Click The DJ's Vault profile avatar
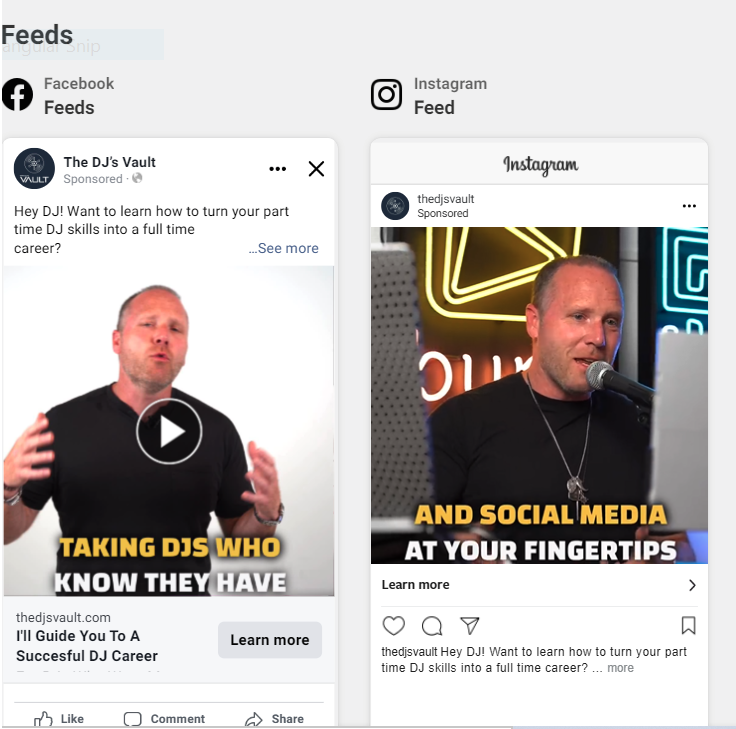 coord(34,169)
